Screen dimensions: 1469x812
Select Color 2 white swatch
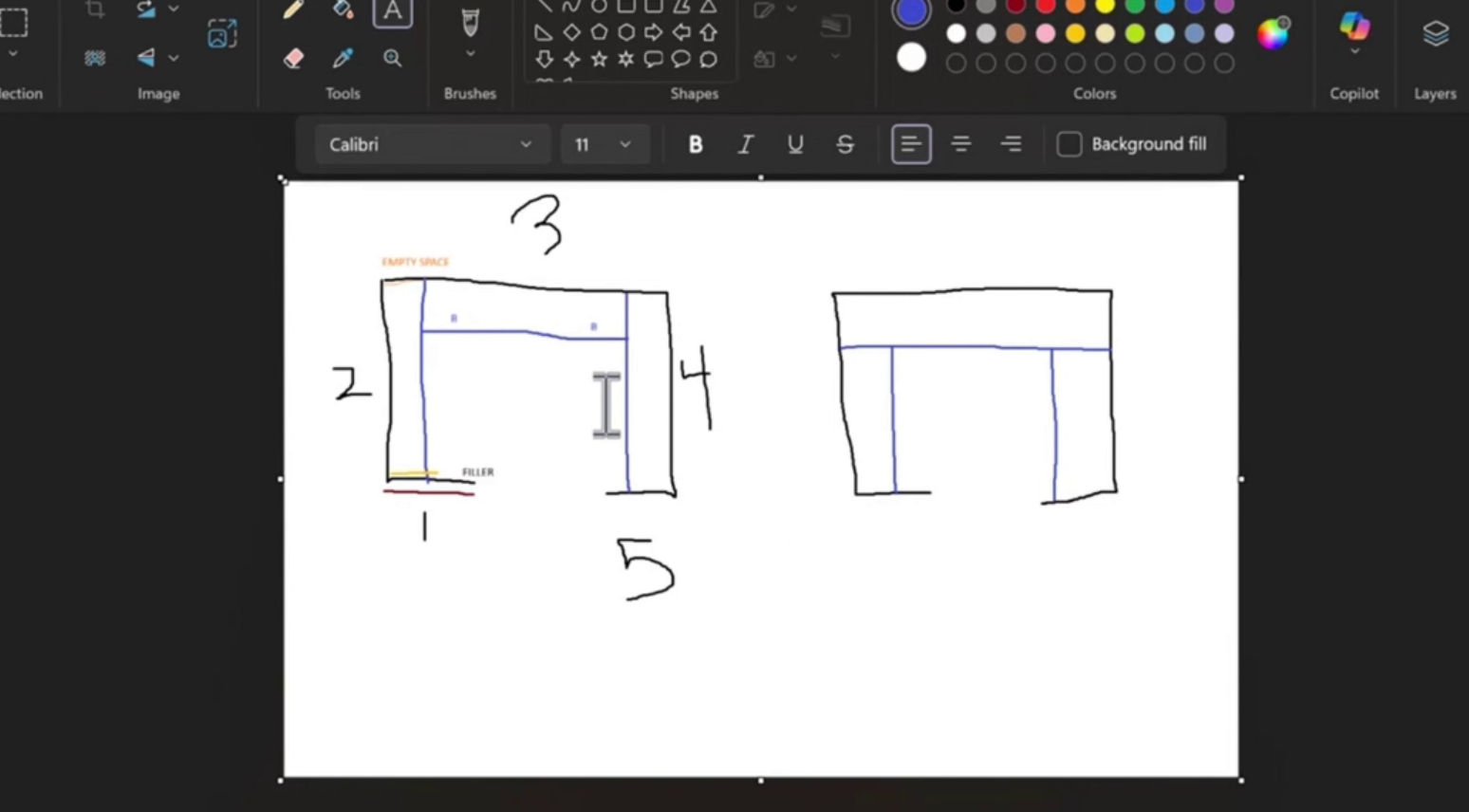[x=911, y=58]
